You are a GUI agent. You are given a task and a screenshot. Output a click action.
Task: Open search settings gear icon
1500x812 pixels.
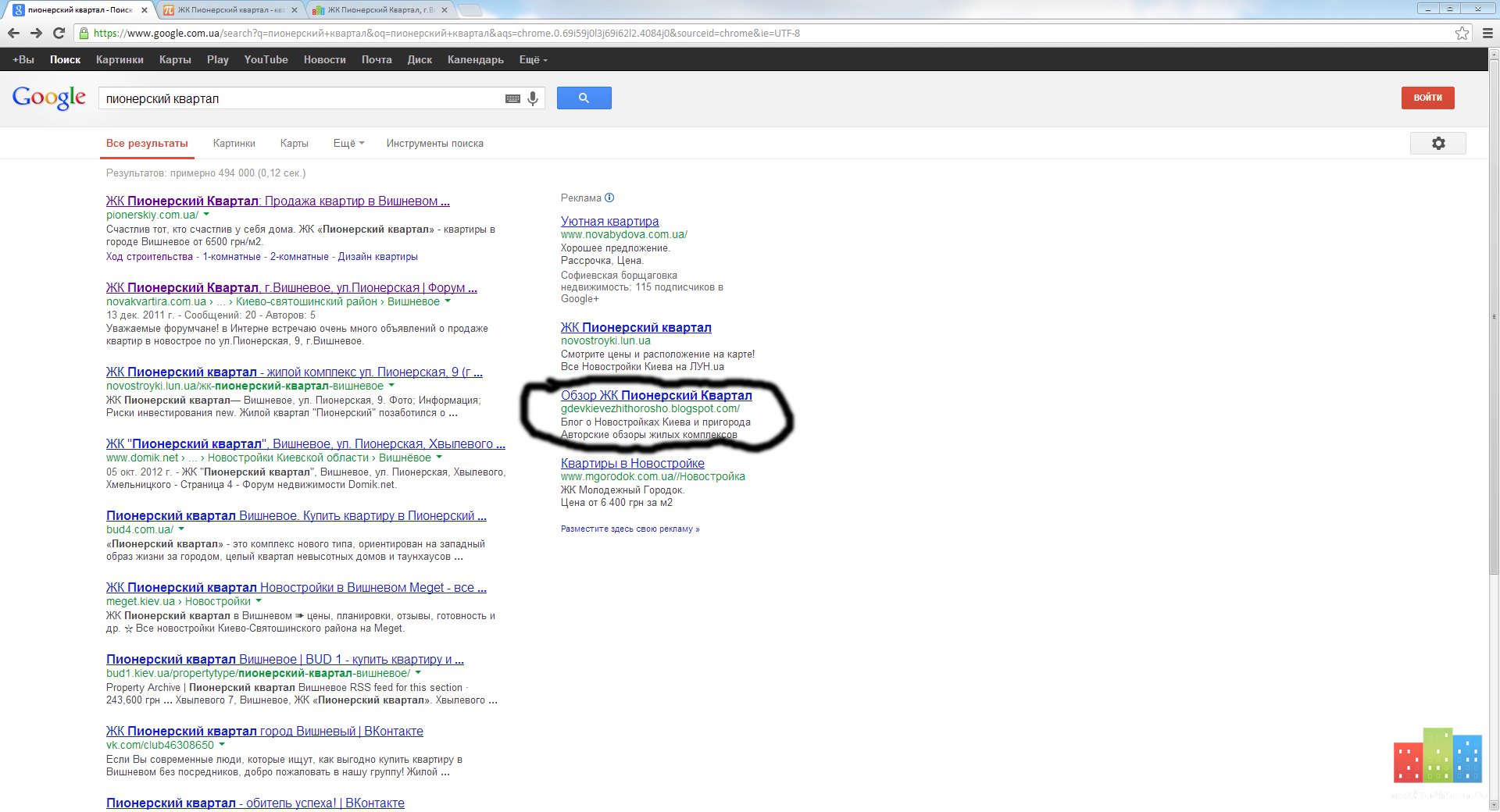click(1437, 143)
